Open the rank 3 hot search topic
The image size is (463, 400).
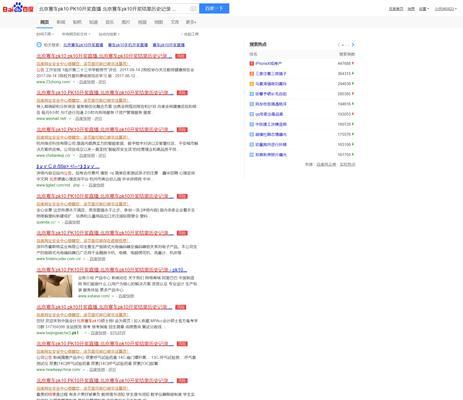(x=271, y=84)
